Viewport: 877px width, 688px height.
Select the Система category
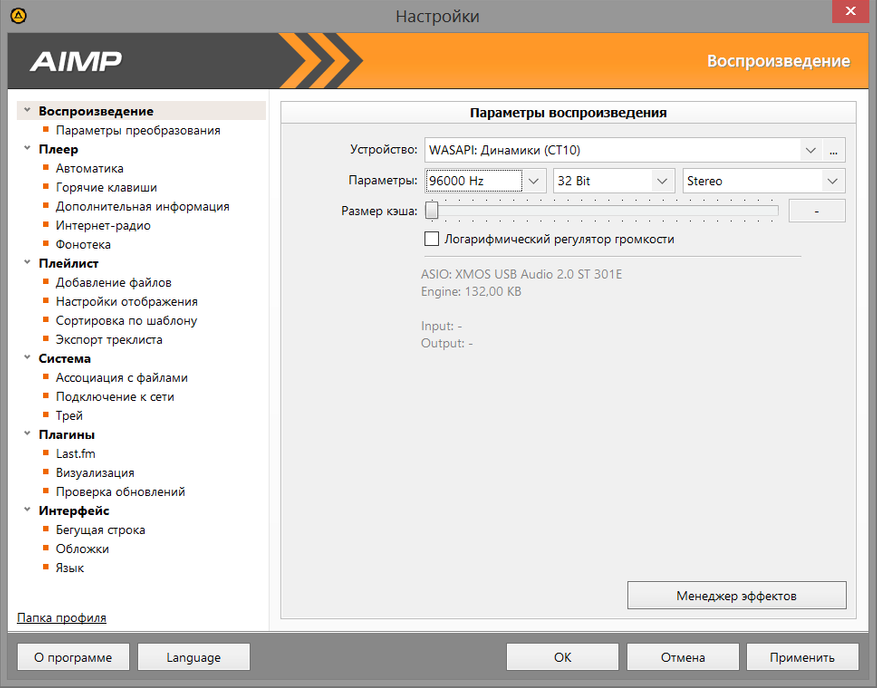click(64, 358)
